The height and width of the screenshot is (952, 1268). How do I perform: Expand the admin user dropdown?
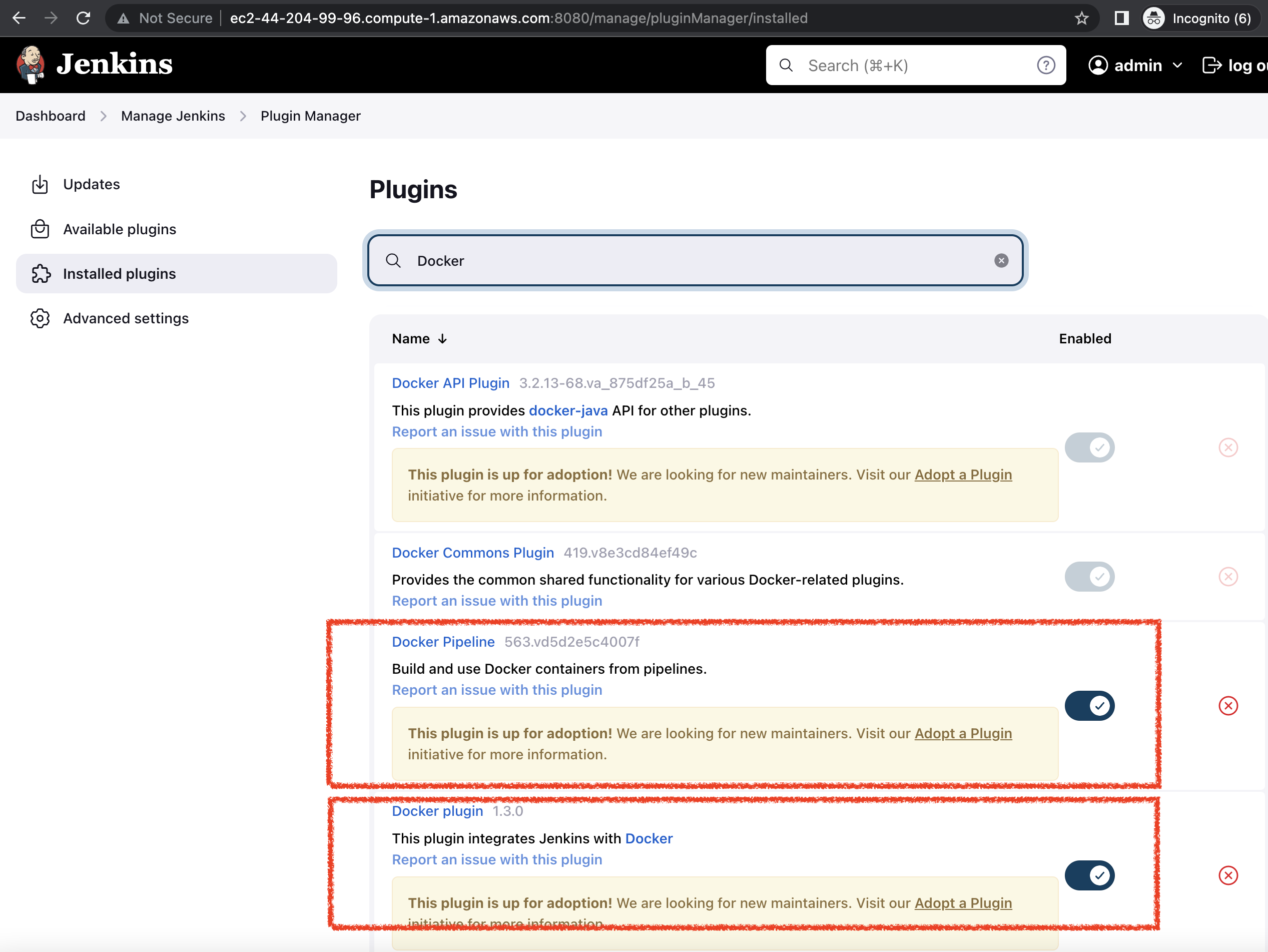tap(1177, 66)
